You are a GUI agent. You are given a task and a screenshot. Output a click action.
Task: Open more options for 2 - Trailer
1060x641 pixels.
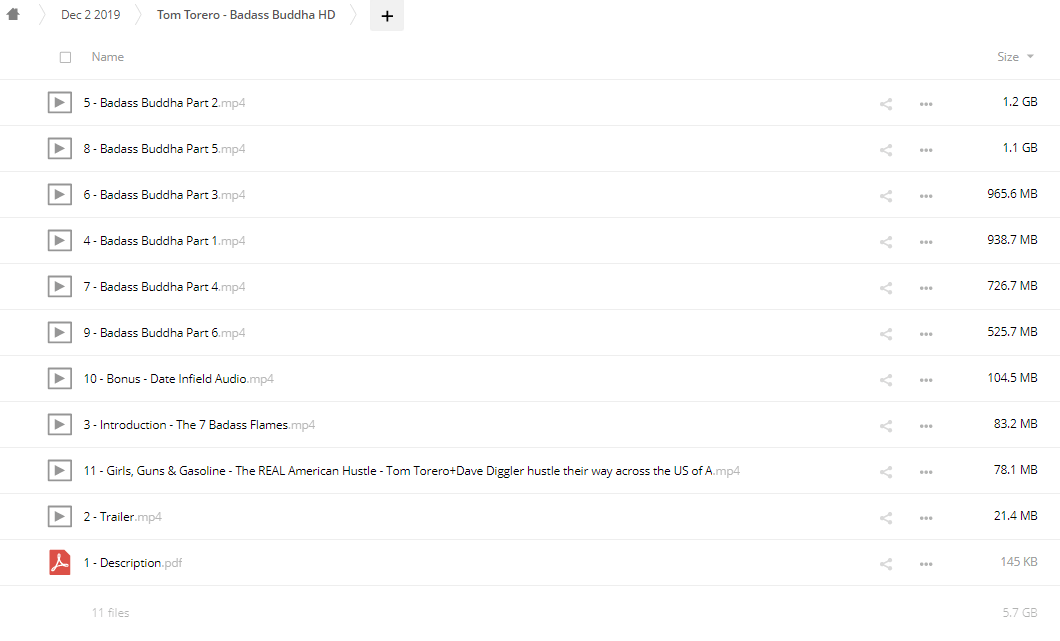point(926,518)
